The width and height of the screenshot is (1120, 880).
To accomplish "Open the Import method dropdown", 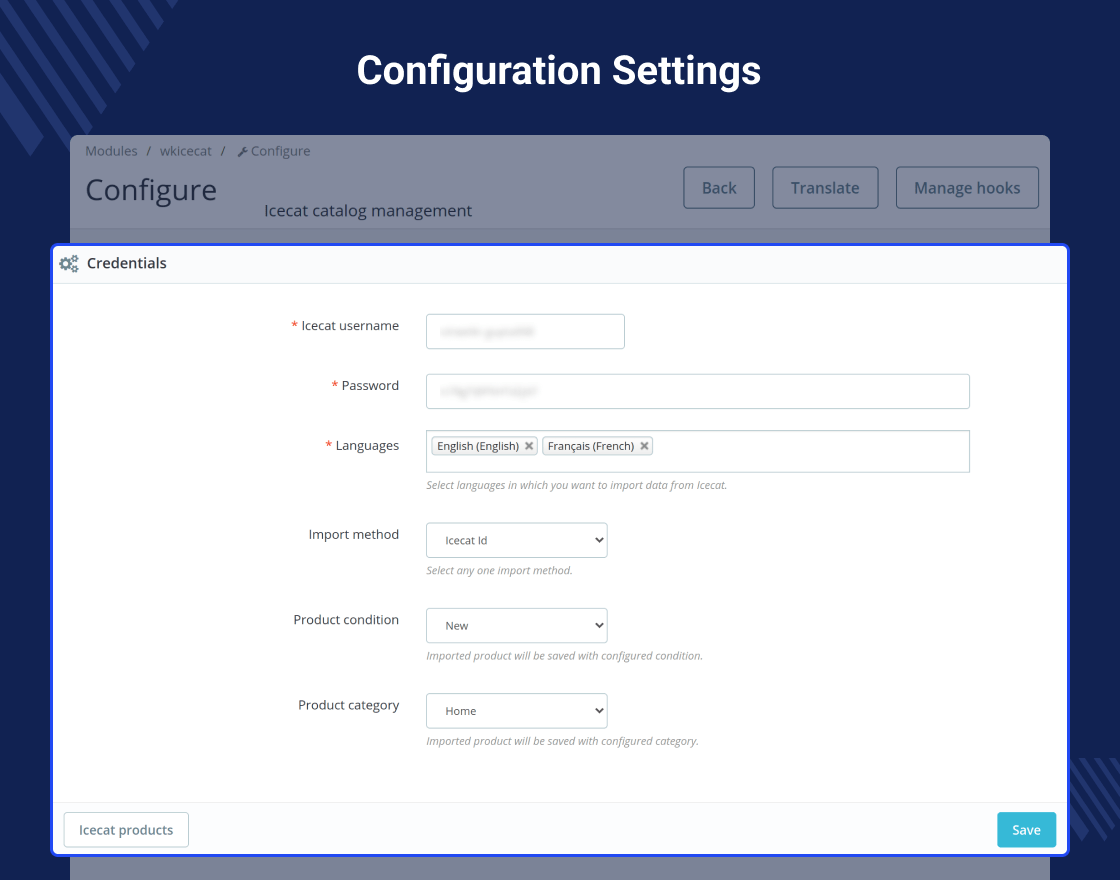I will [516, 540].
